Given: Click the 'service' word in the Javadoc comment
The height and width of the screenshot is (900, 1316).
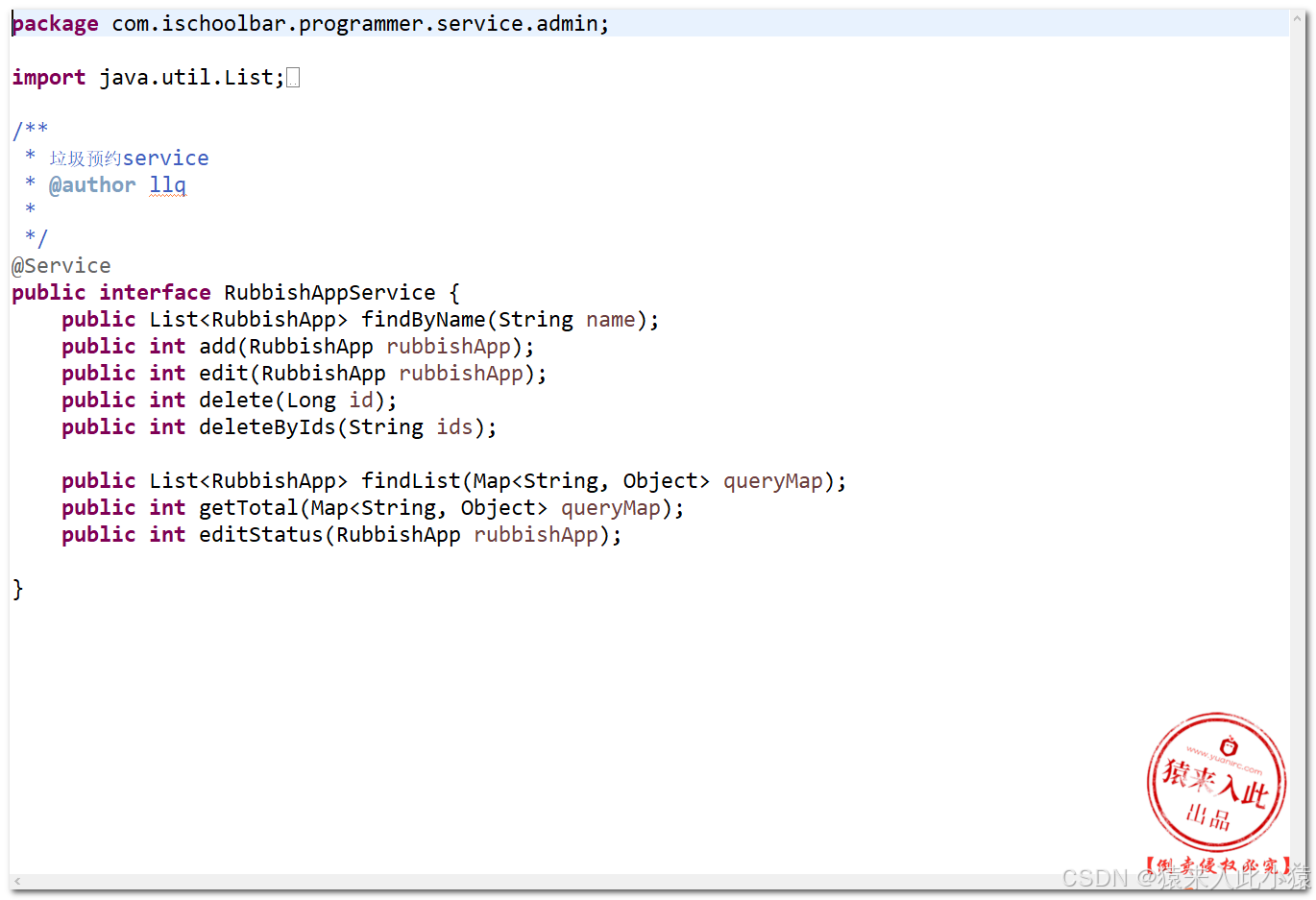Looking at the screenshot, I should (x=165, y=158).
